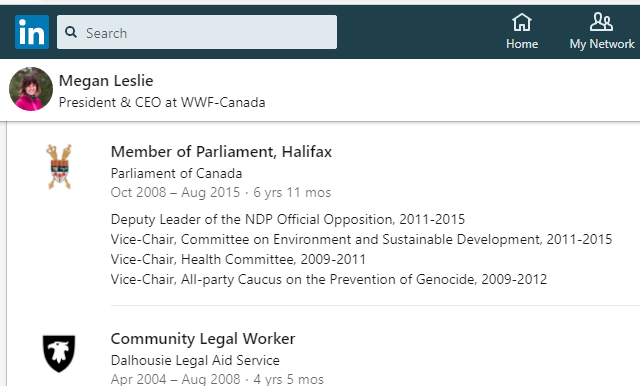This screenshot has width=640, height=386.
Task: Select the Home label in navigation
Action: coord(522,44)
